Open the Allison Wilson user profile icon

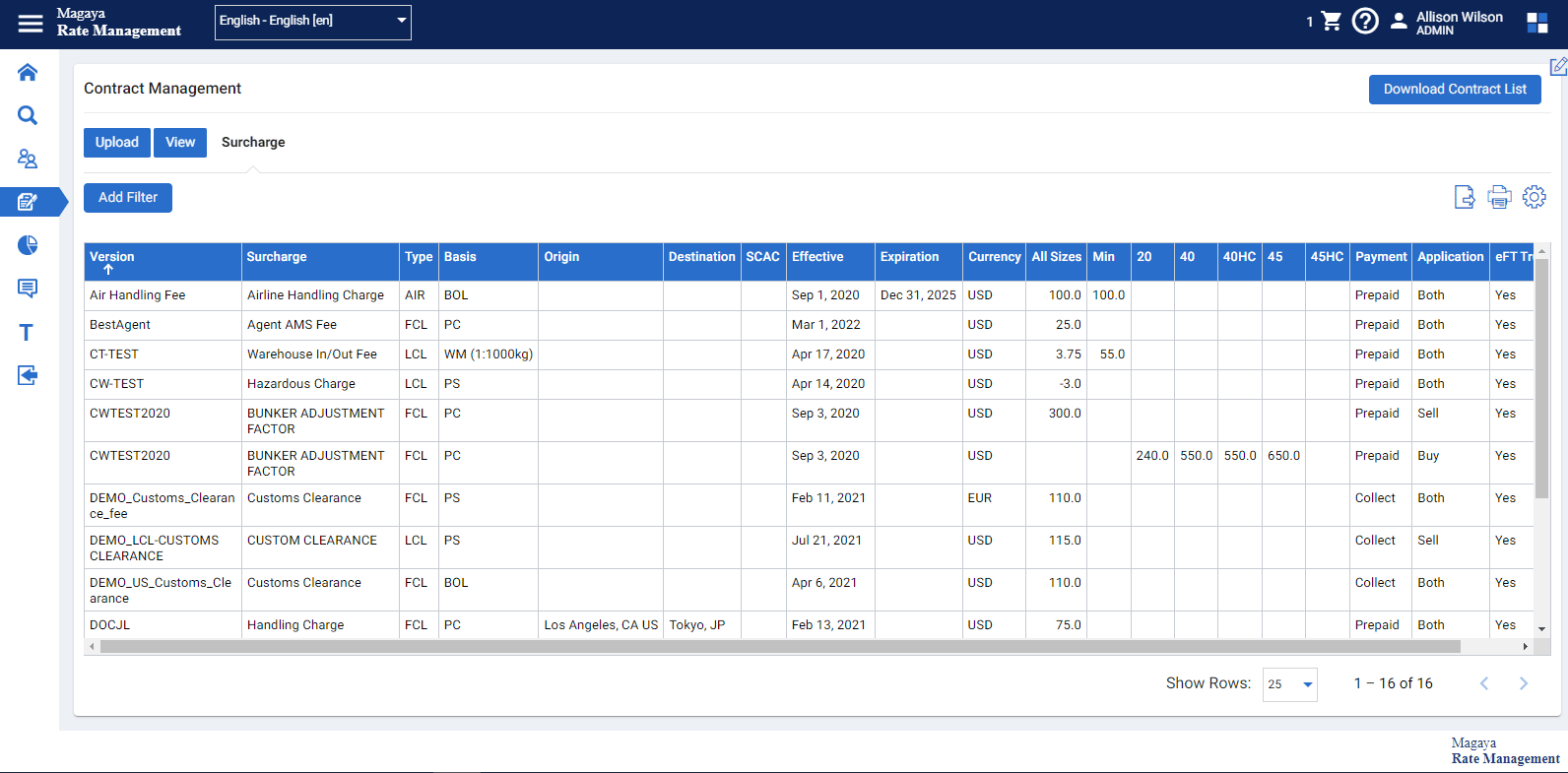(x=1399, y=21)
